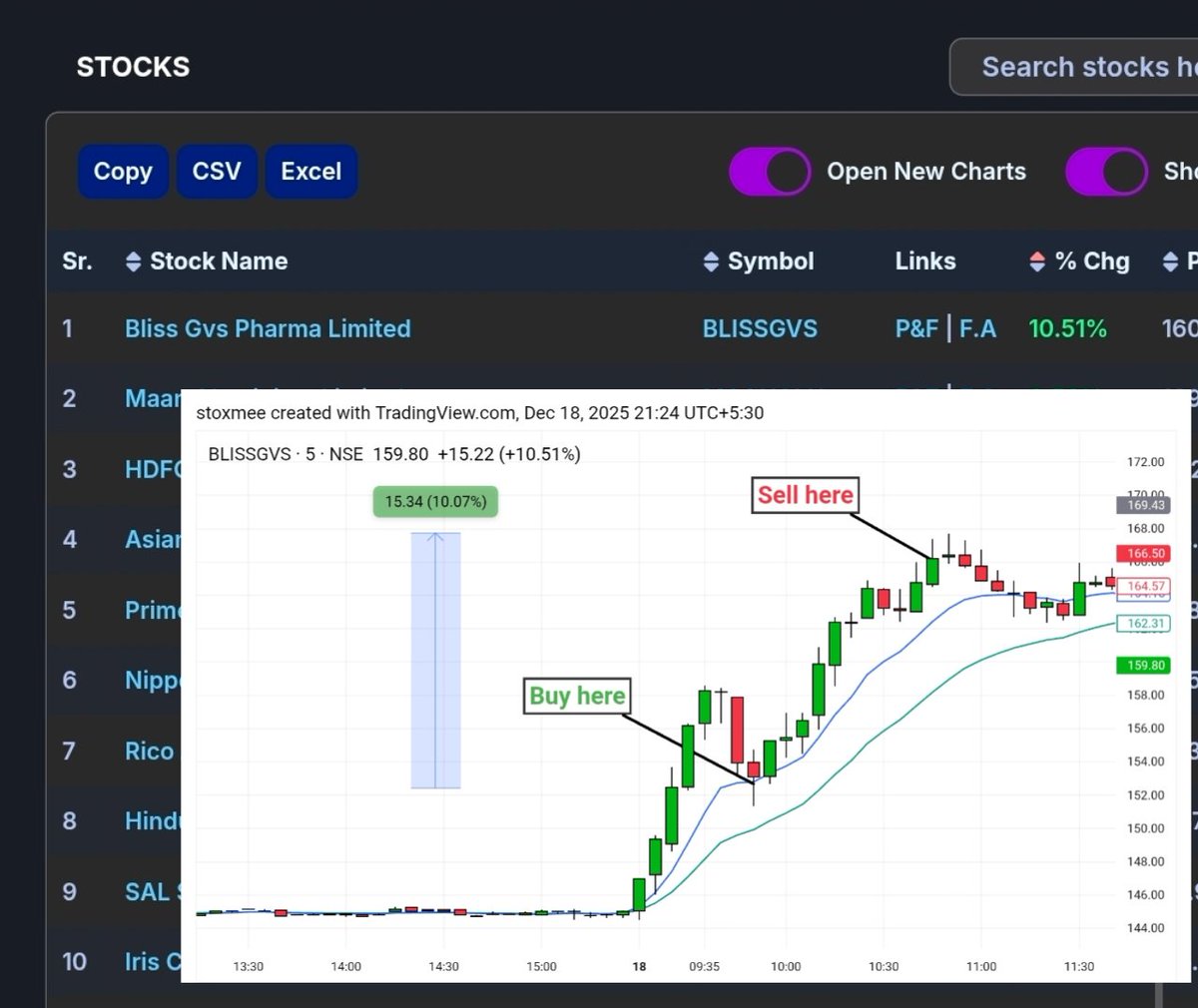The image size is (1198, 1008).
Task: Open P&F chart for BLISSGVS
Action: click(916, 327)
